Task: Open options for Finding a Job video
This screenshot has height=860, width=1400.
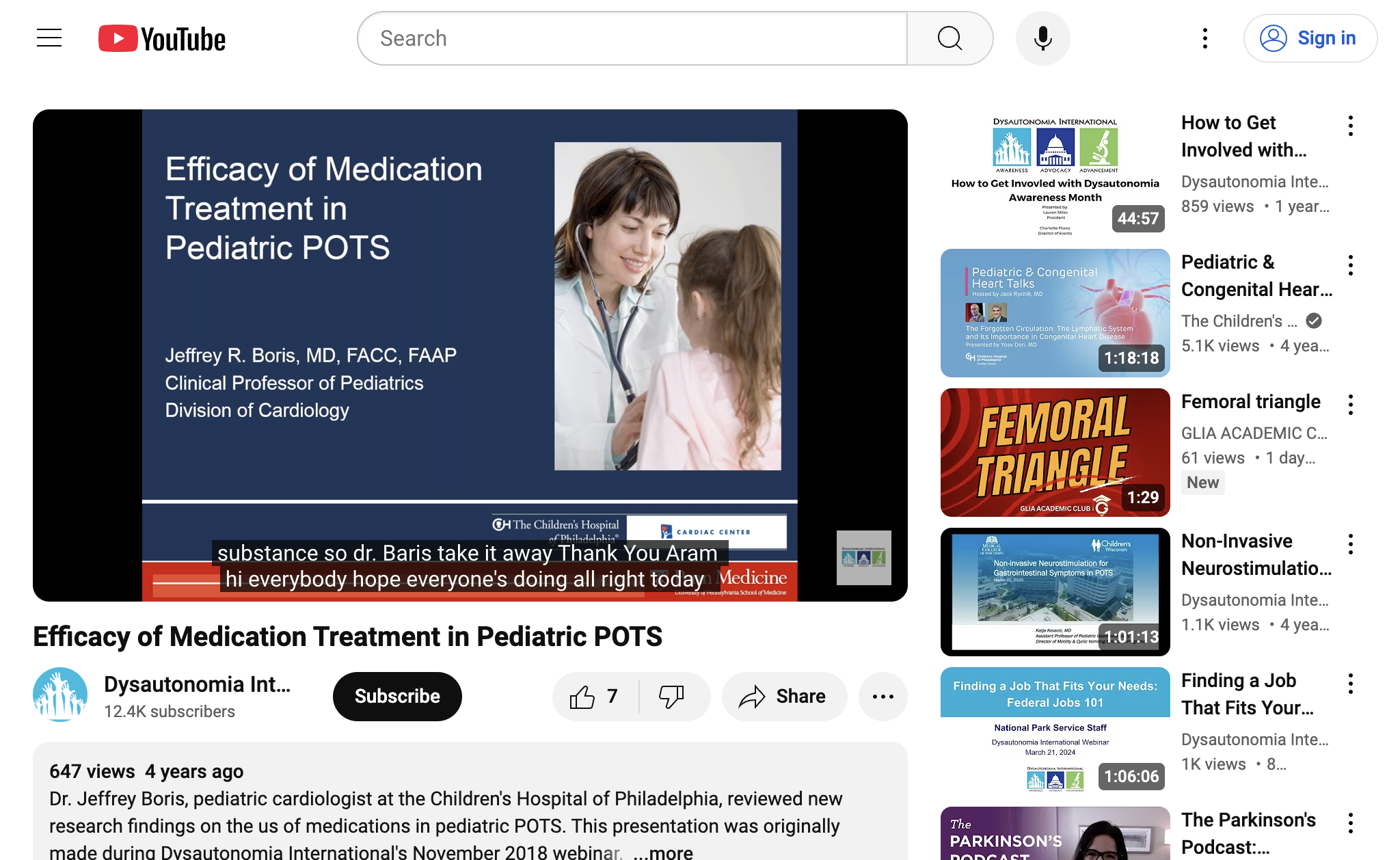Action: pos(1350,684)
